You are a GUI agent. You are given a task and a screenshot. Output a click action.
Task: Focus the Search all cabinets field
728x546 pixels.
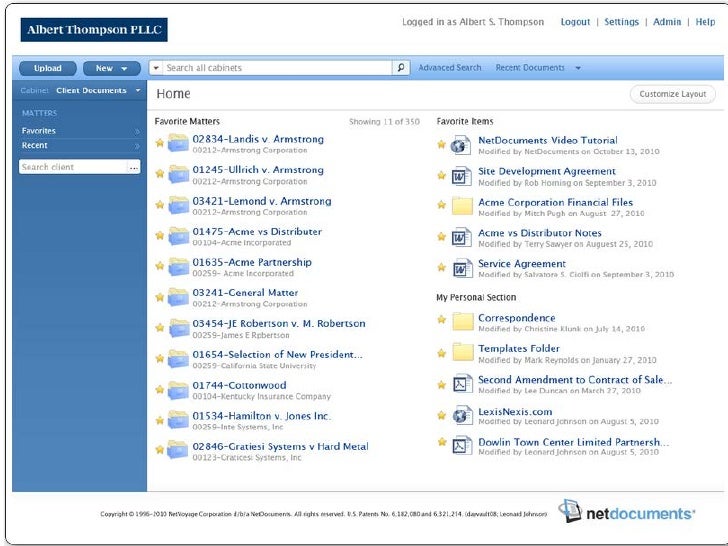(277, 68)
